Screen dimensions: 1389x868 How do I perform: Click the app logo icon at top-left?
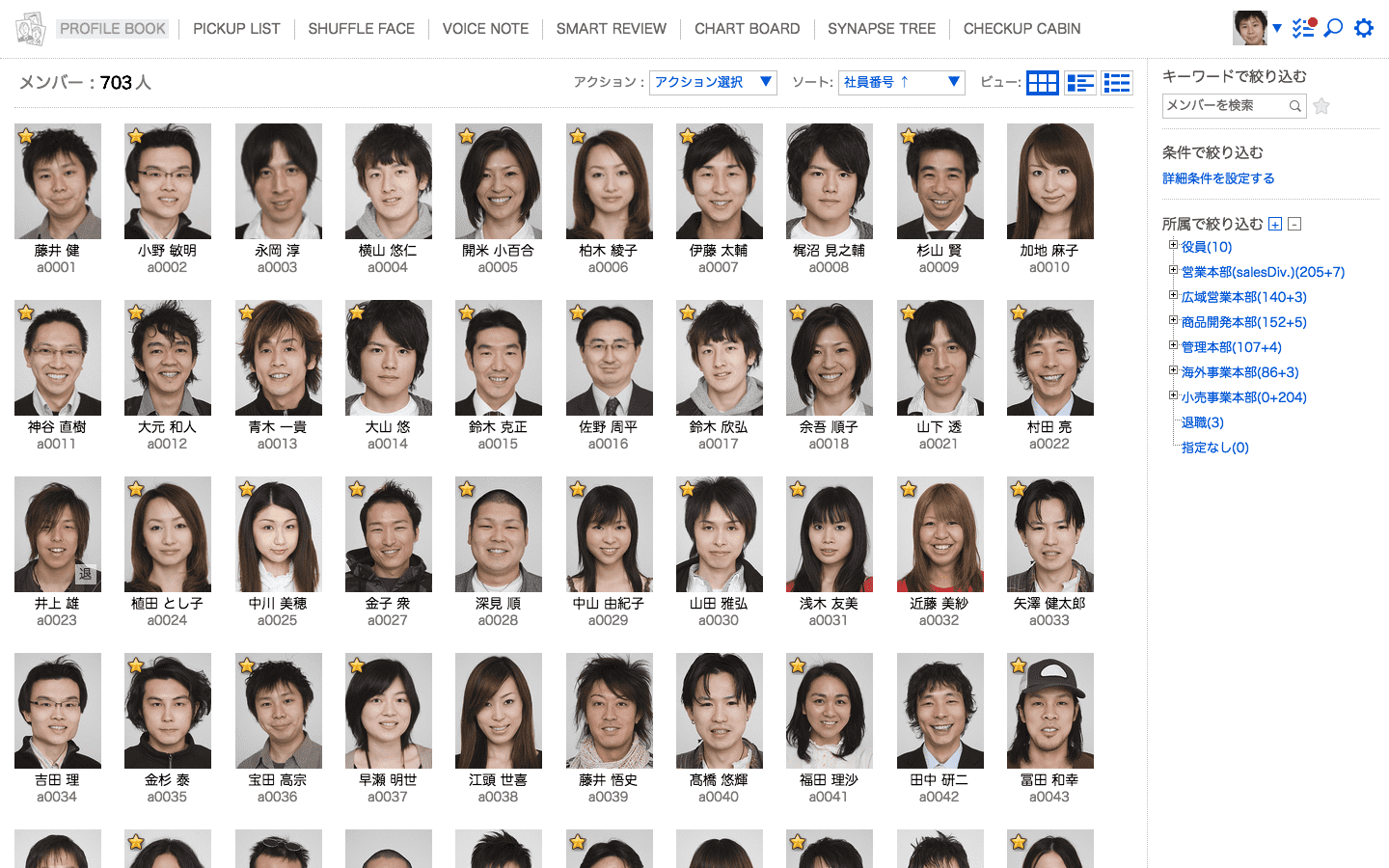(31, 29)
